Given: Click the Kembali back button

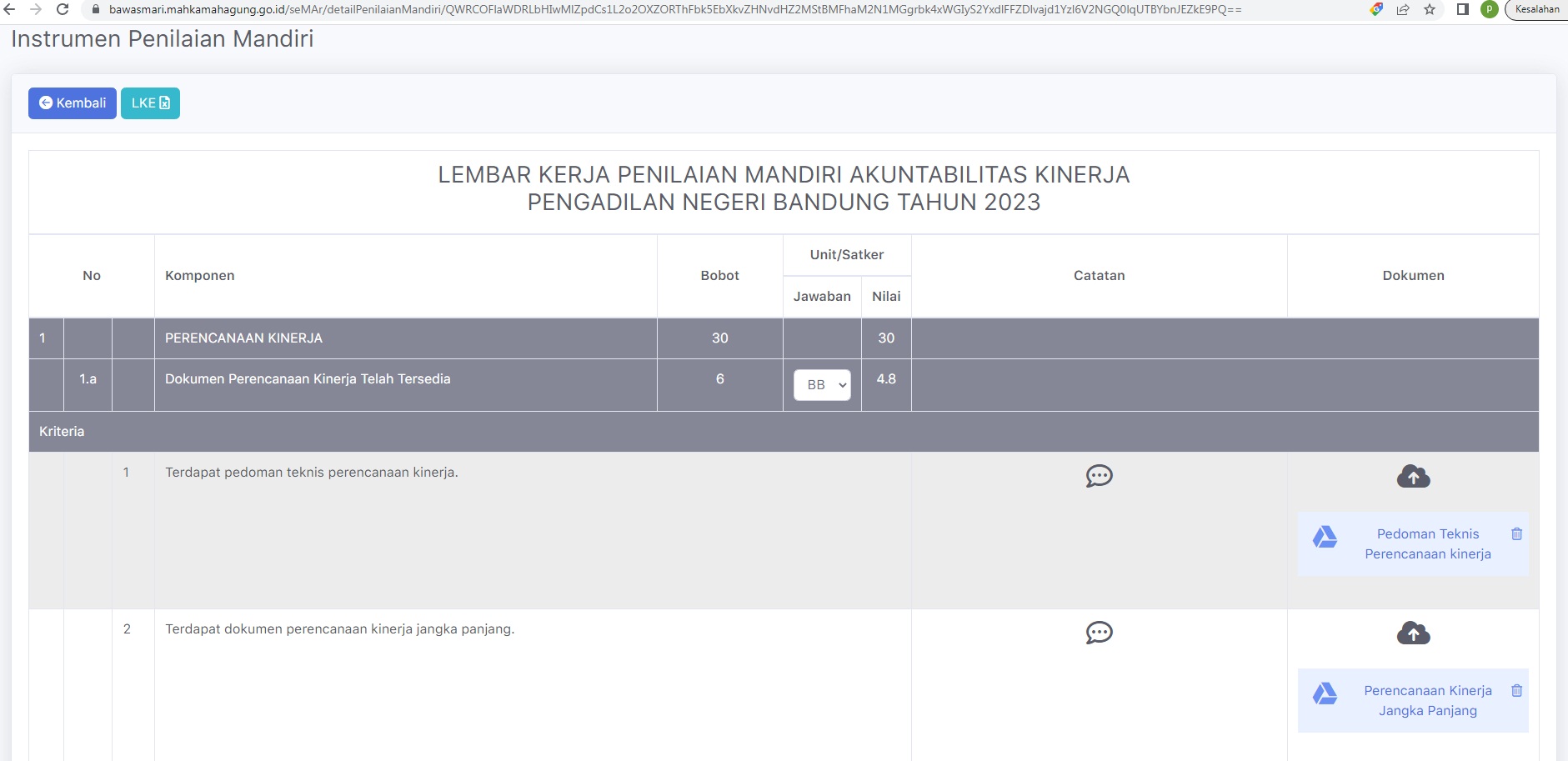Looking at the screenshot, I should pos(73,103).
